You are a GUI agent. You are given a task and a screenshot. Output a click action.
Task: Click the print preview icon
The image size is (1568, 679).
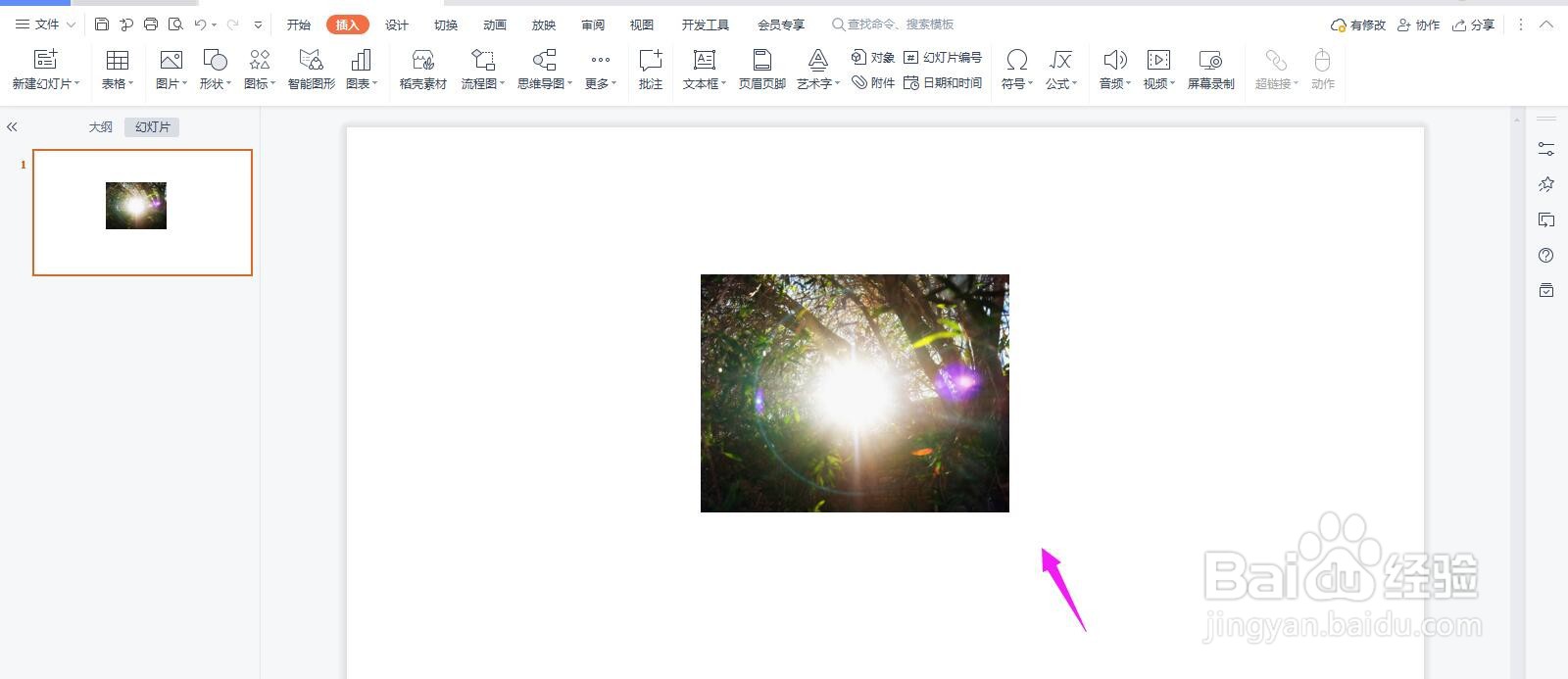175,24
